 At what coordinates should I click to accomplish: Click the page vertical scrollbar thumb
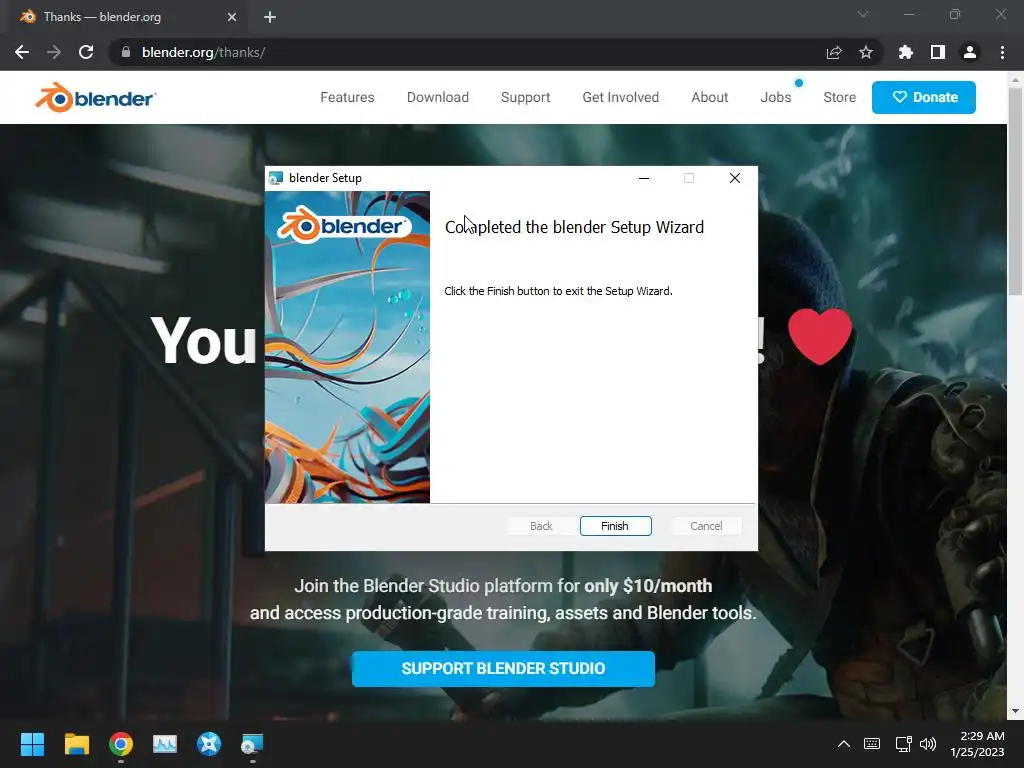1015,191
